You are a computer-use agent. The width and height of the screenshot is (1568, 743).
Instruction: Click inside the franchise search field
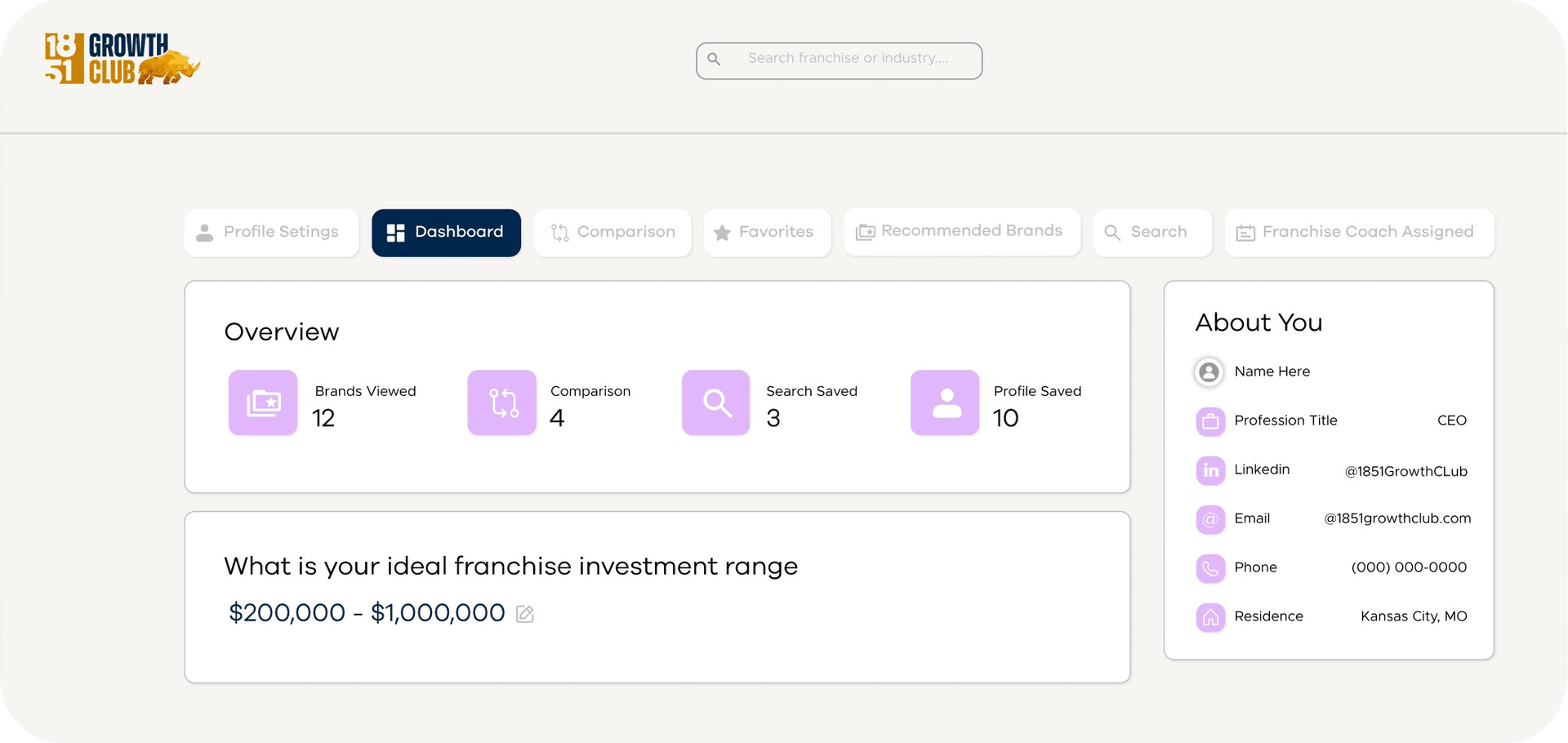pyautogui.click(x=849, y=60)
